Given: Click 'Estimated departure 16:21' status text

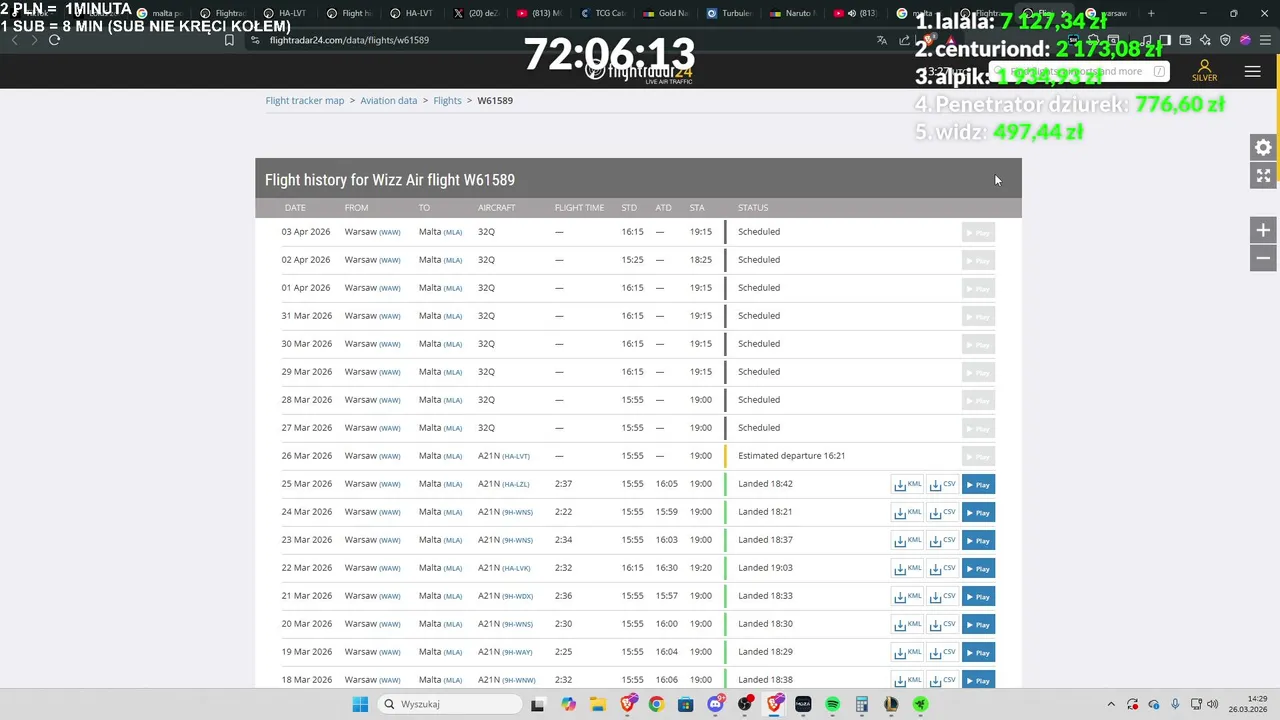Looking at the screenshot, I should (x=791, y=456).
